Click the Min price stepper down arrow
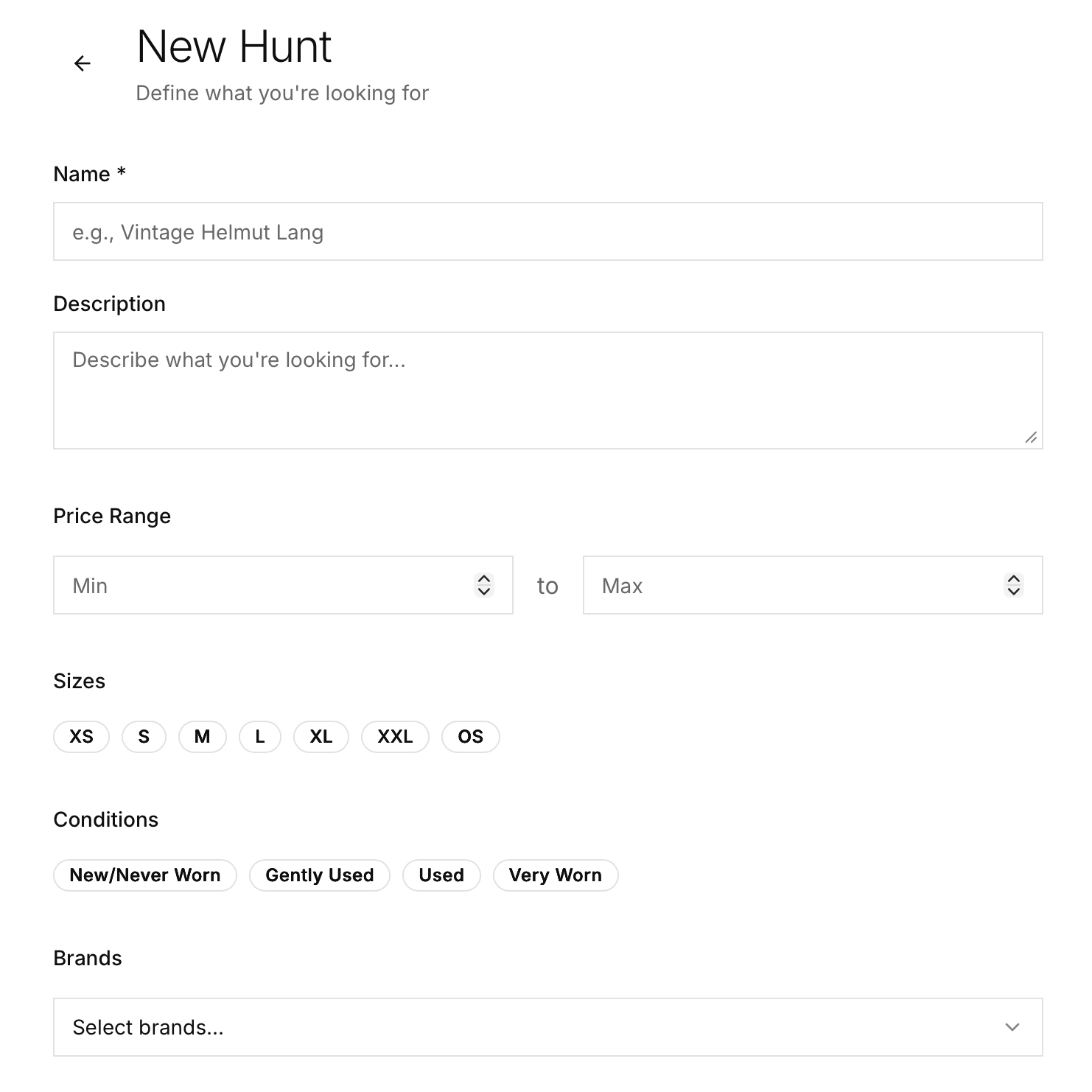Screen dimensions: 1092x1092 485,592
